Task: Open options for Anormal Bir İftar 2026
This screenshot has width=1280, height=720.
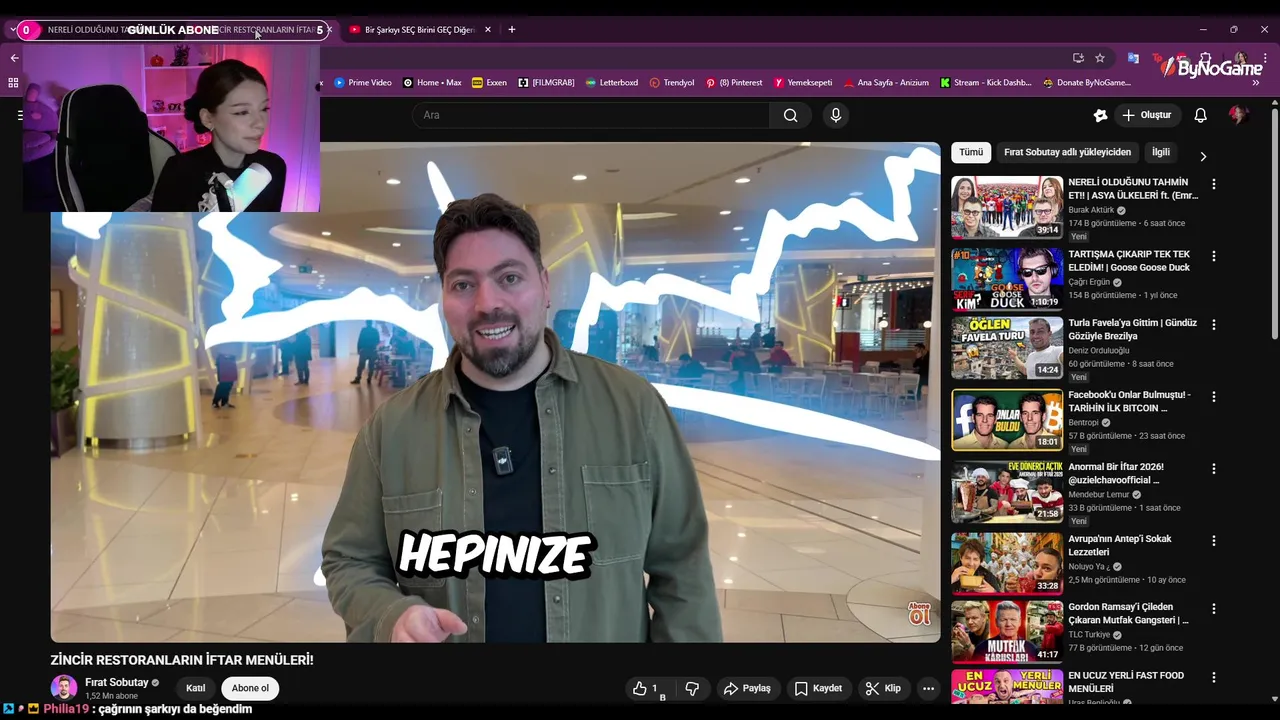Action: tap(1214, 468)
